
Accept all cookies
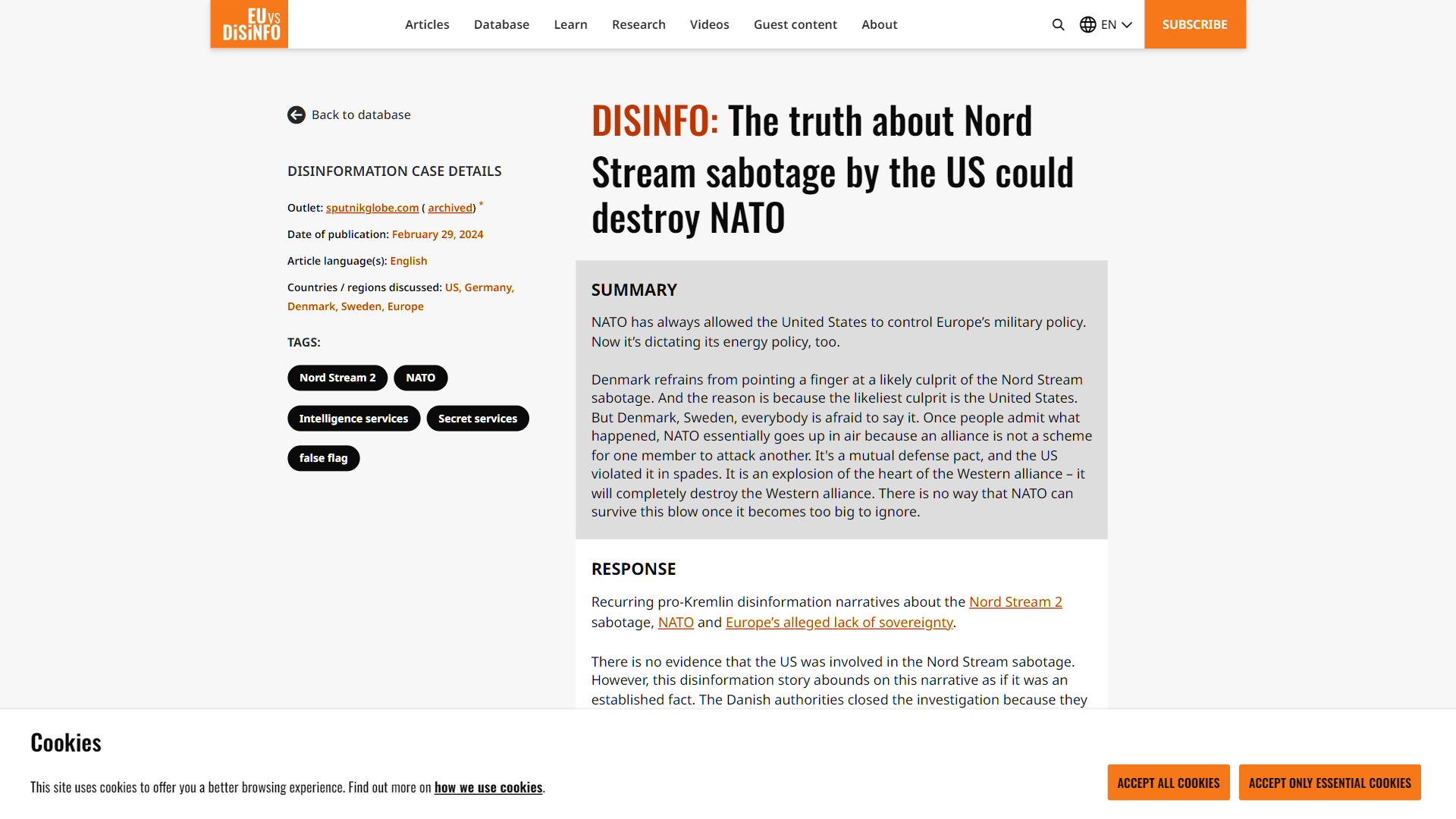point(1168,782)
